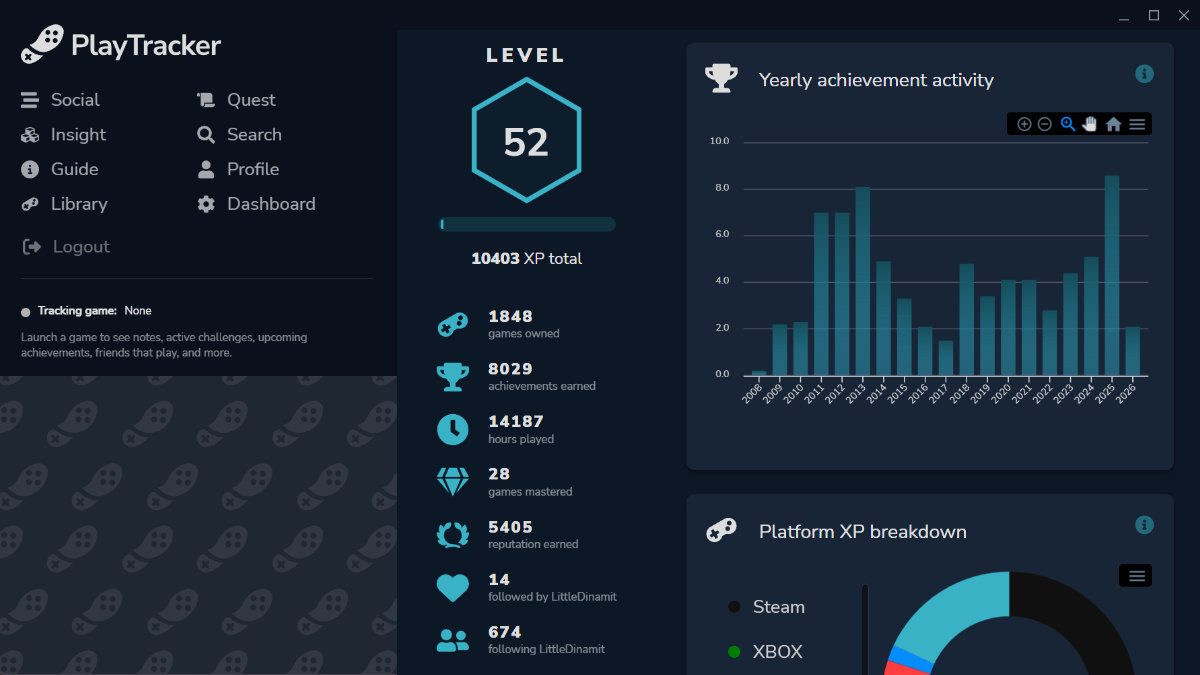The image size is (1200, 675).
Task: Click the 'Tracking game: None' status text
Action: [x=95, y=311]
